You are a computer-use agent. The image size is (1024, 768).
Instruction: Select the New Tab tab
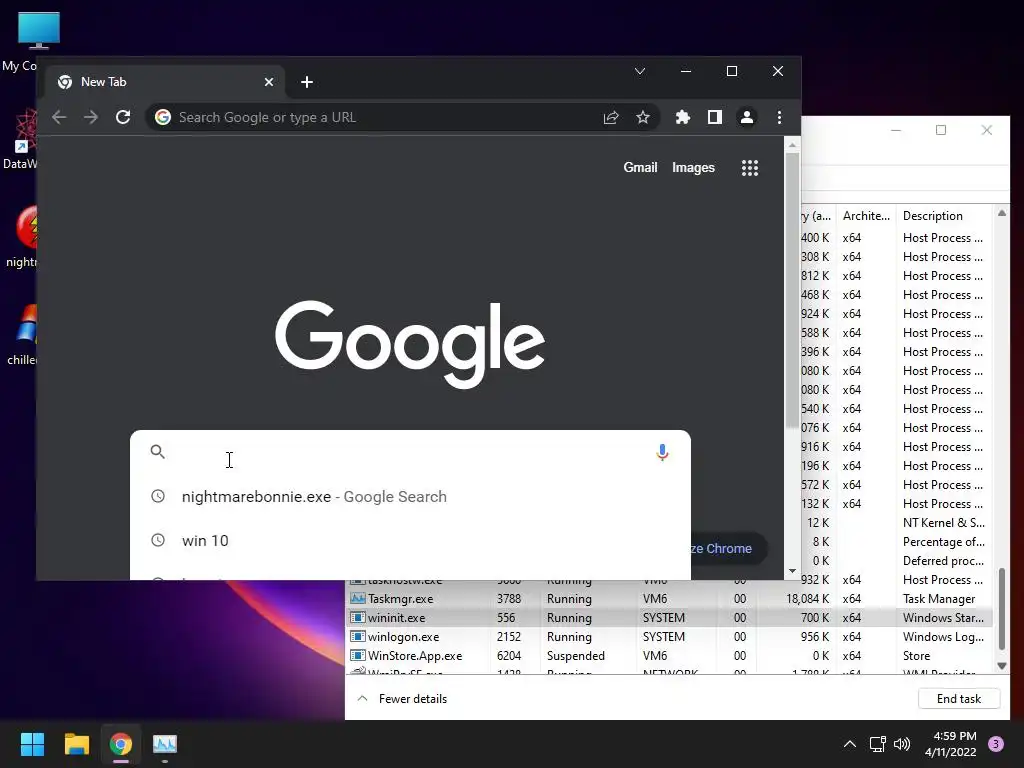[167, 82]
